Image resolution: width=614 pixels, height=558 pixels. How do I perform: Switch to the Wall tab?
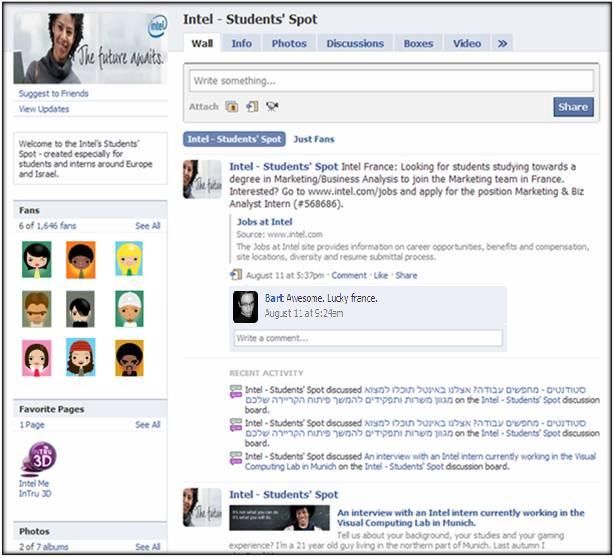202,43
